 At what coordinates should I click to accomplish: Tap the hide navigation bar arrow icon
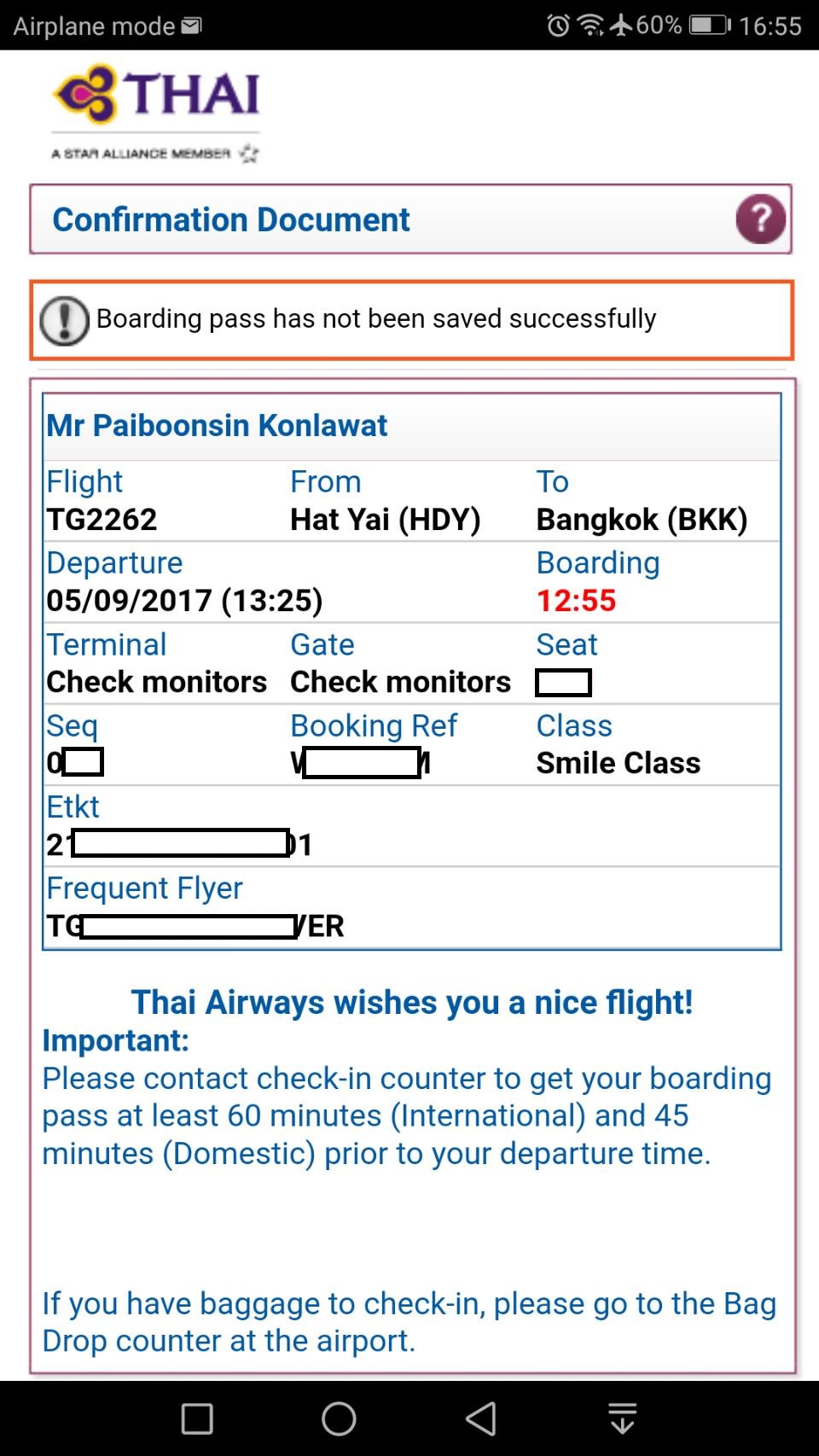(623, 1418)
